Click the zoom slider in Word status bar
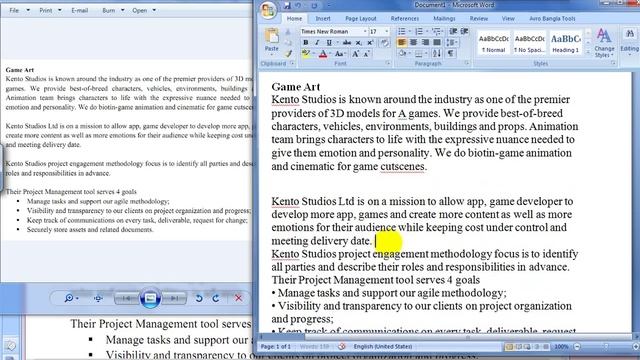 [x=606, y=347]
